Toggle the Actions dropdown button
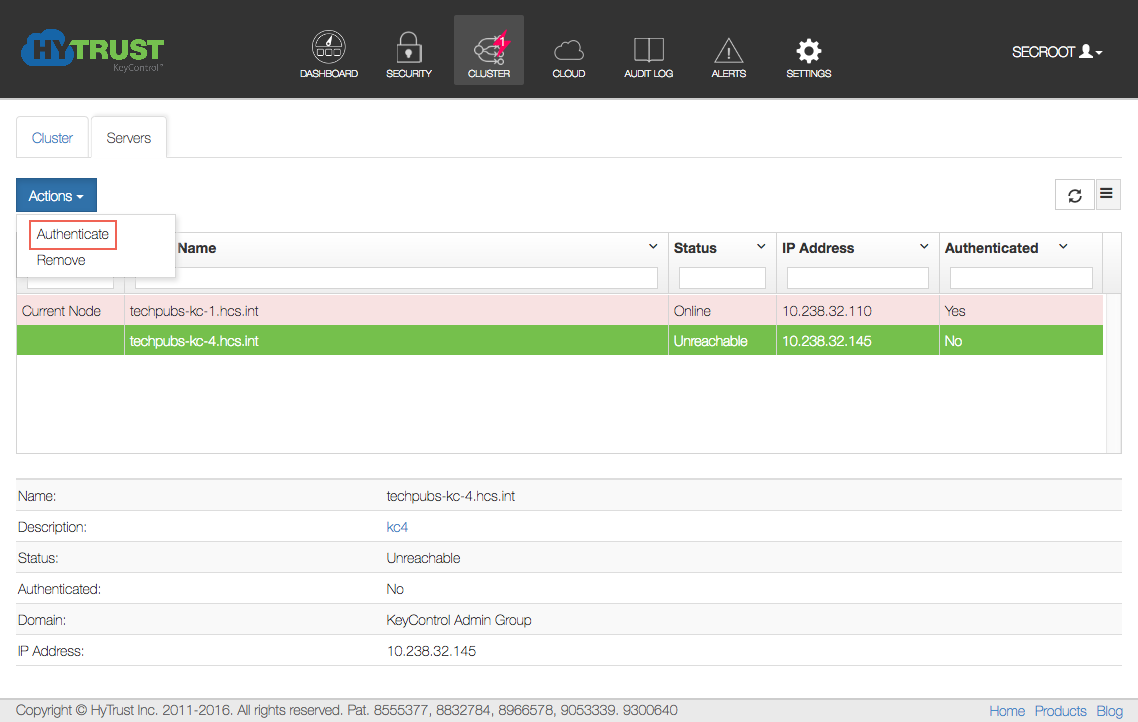Screen dimensions: 1138x722 click(x=56, y=196)
